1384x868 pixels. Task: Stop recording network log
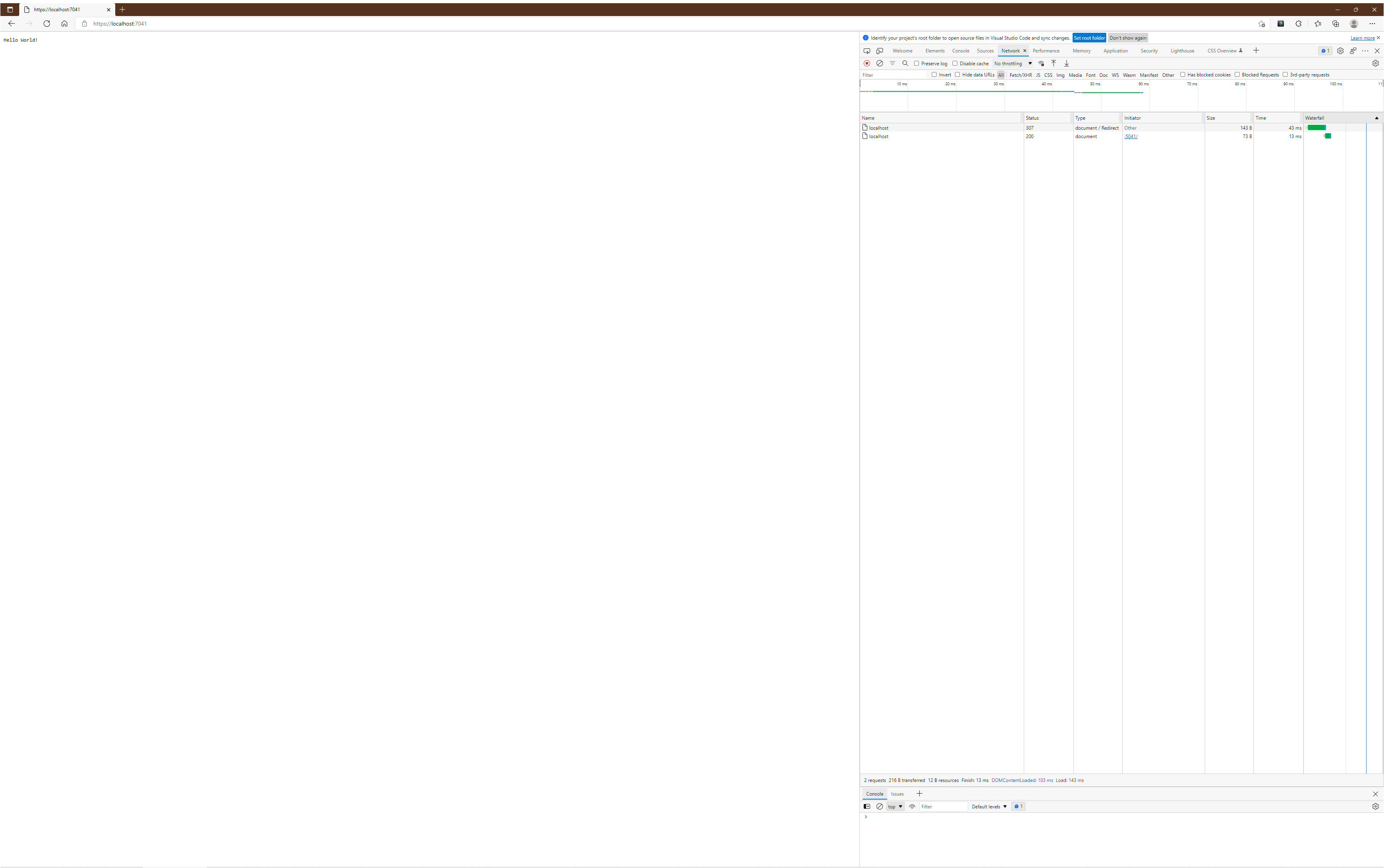click(867, 63)
